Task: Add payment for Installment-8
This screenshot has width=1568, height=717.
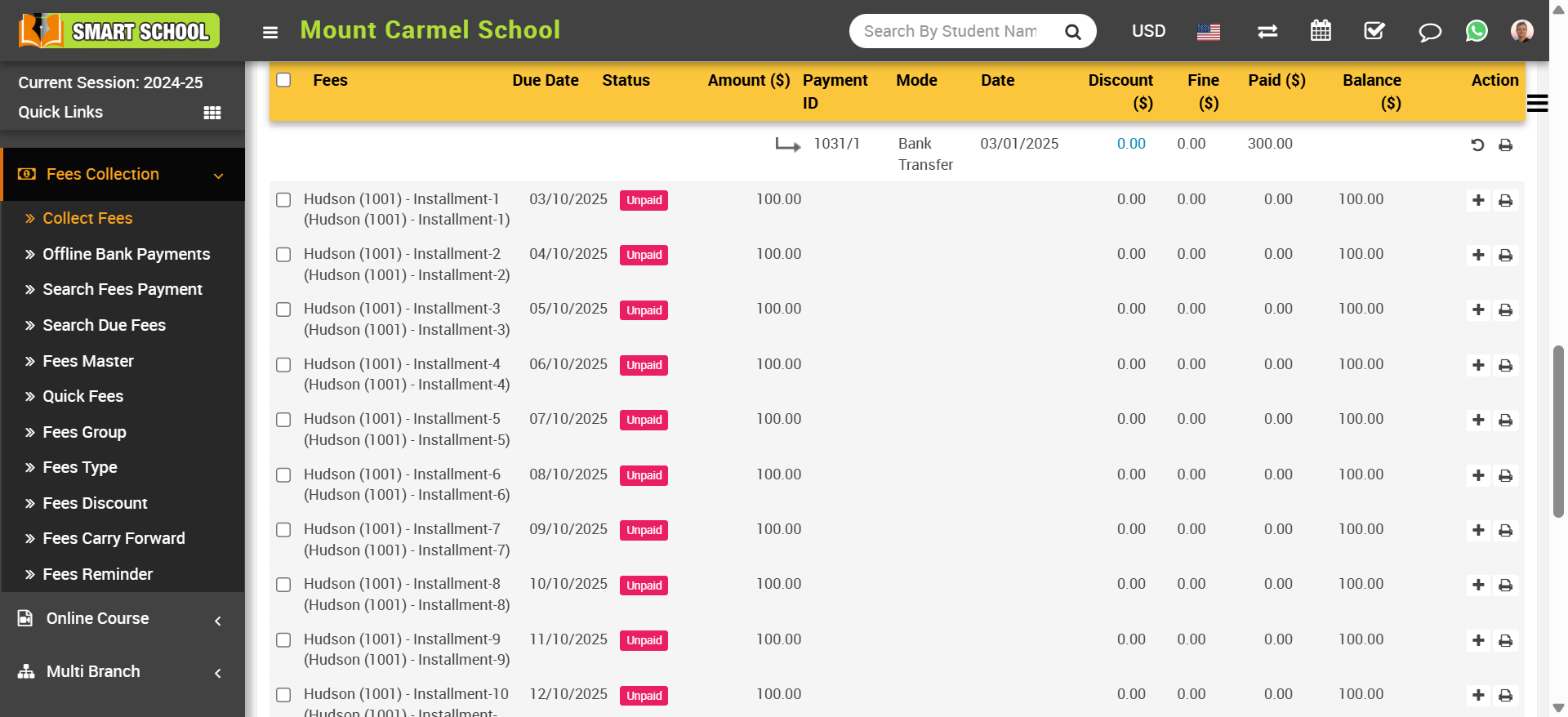Action: [x=1478, y=585]
